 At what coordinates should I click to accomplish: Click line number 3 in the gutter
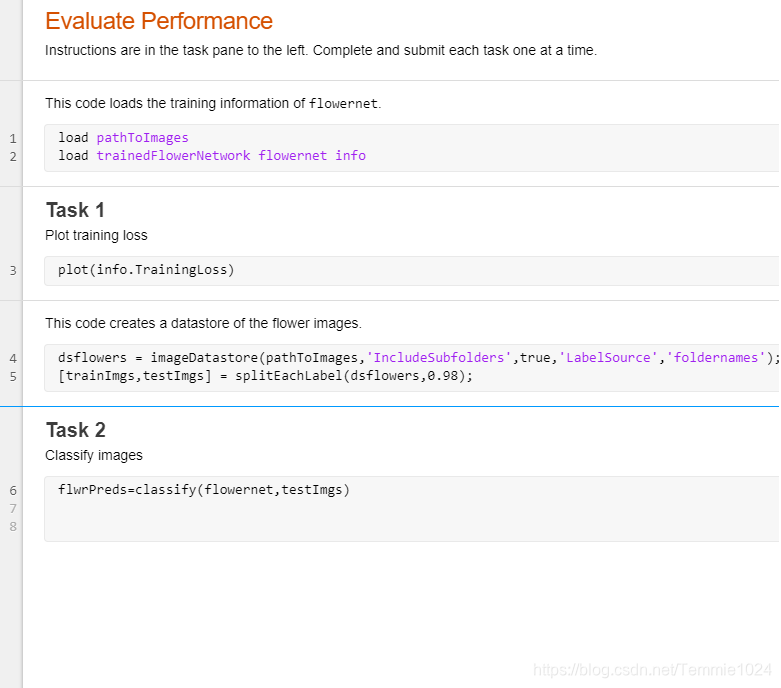(13, 271)
